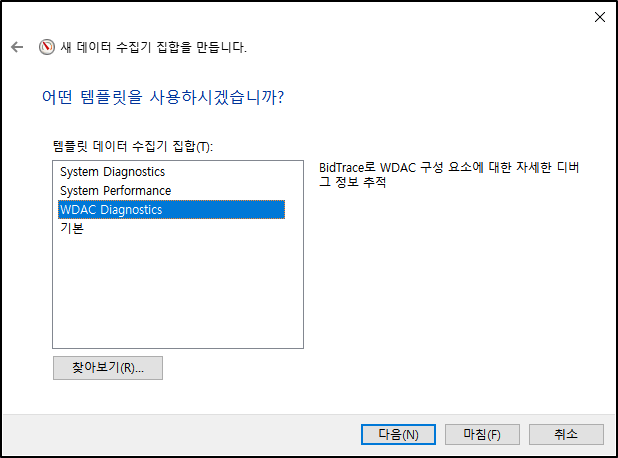Click the wizard title text 새 데이터 수집기 집합을 만듭니다

(153, 47)
